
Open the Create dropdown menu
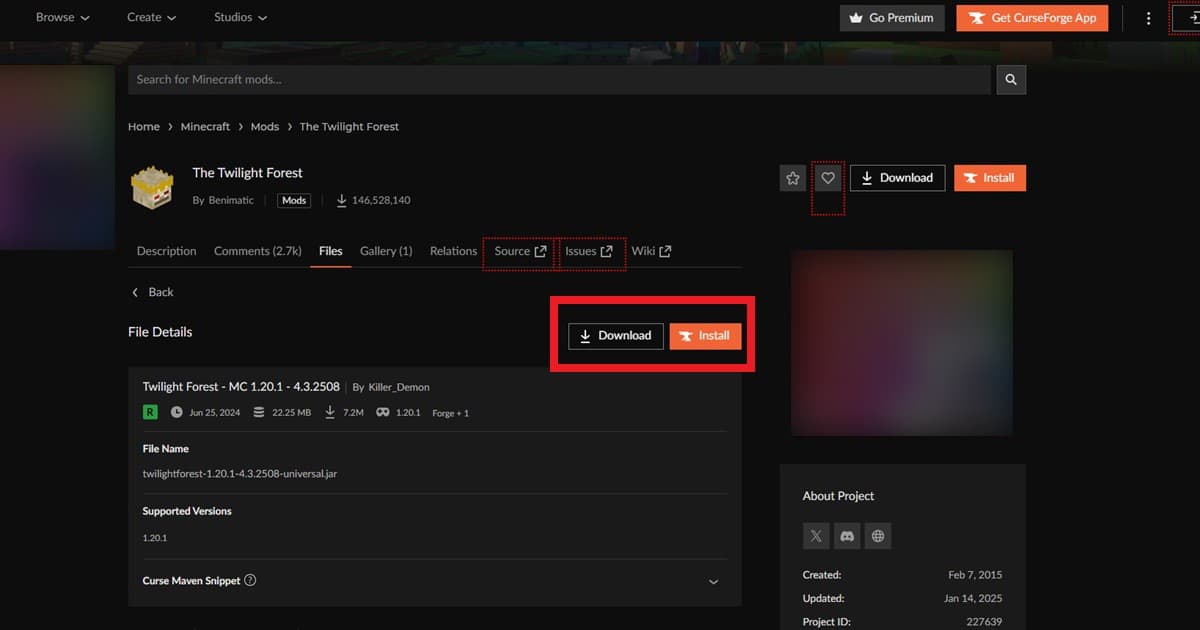coord(151,18)
